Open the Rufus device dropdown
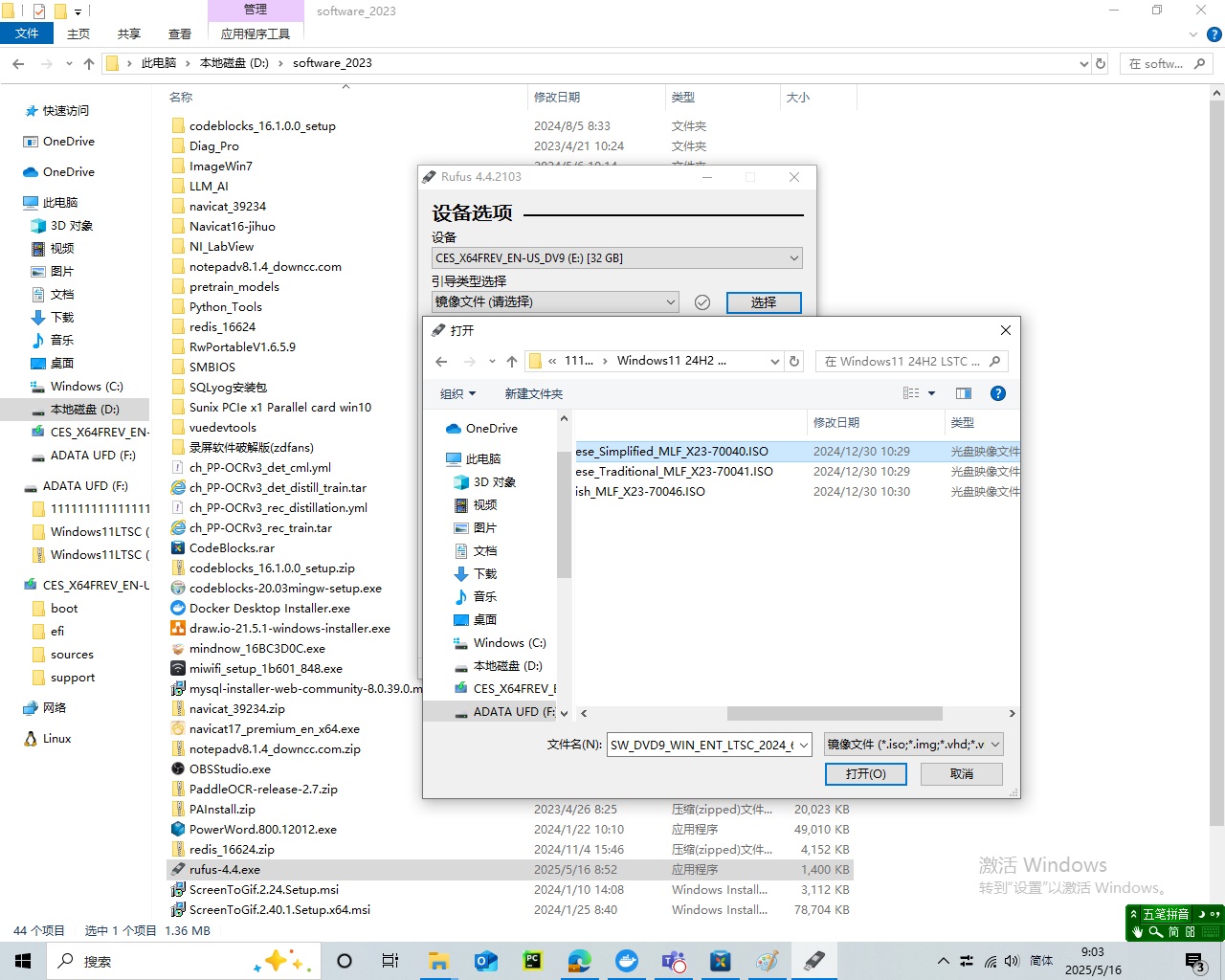 pos(617,258)
